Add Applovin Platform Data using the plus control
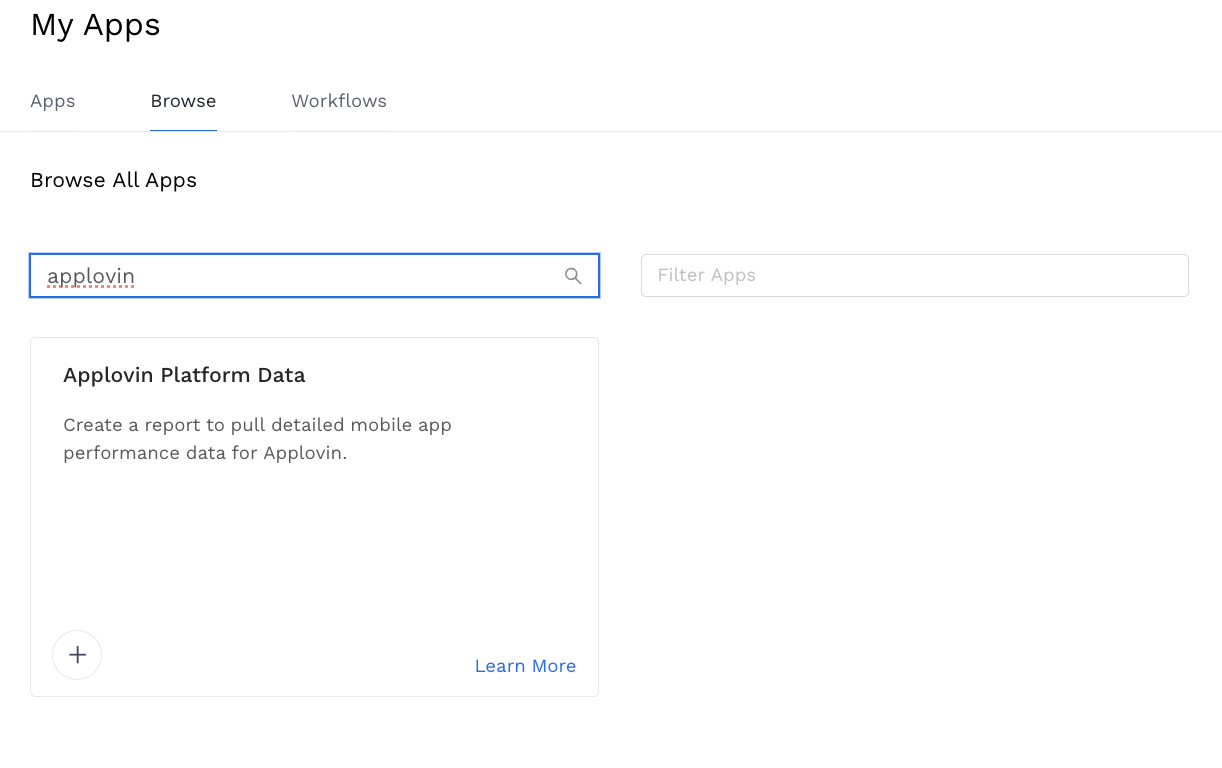Screen dimensions: 1222x768 click(77, 655)
